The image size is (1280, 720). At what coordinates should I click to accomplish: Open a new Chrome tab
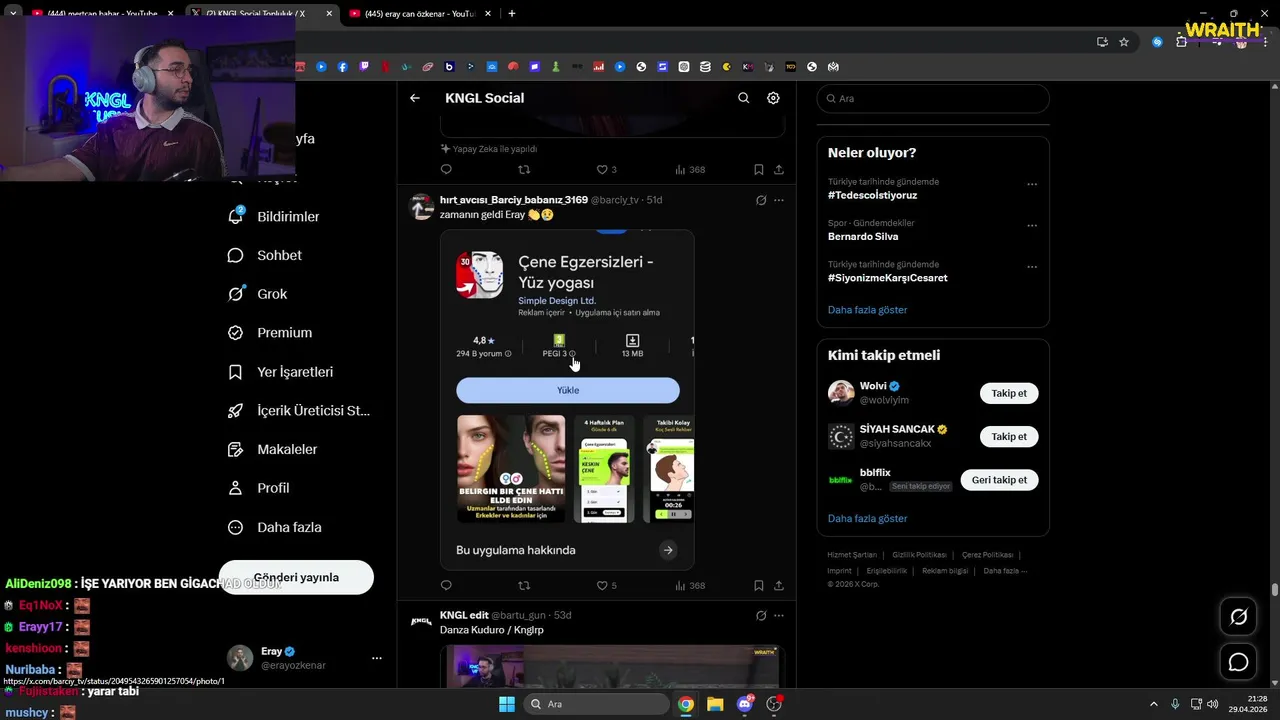click(512, 14)
